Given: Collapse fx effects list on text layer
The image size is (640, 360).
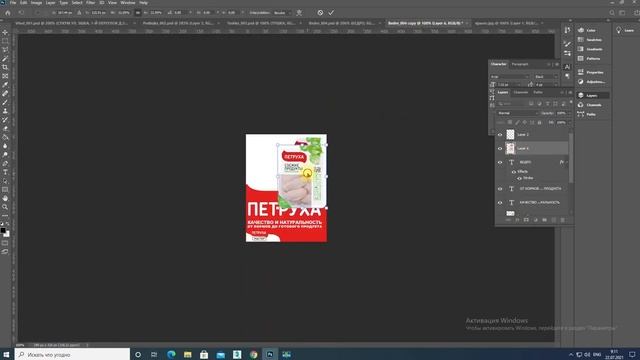Looking at the screenshot, I should 567,162.
